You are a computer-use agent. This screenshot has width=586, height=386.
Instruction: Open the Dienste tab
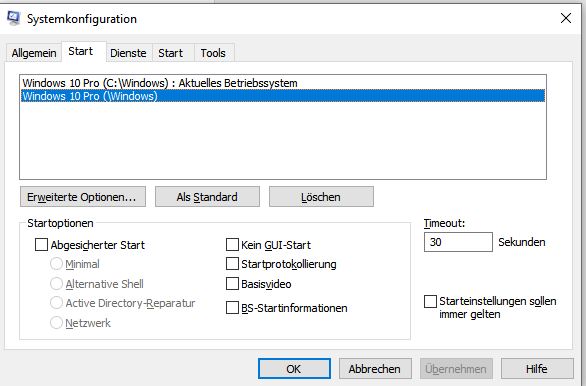tap(128, 53)
